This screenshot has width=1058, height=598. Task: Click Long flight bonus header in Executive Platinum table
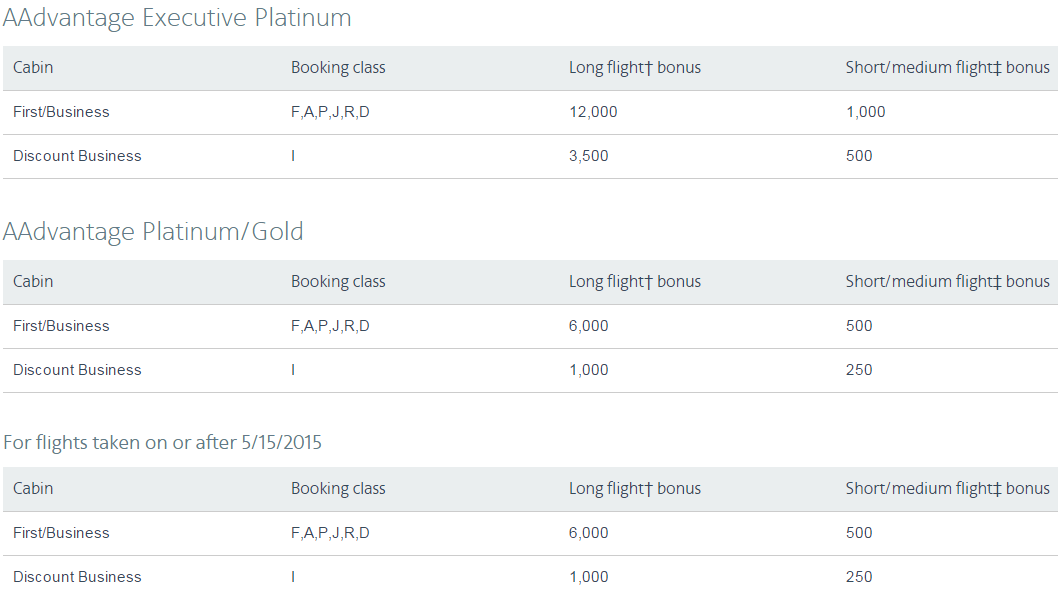click(x=635, y=67)
